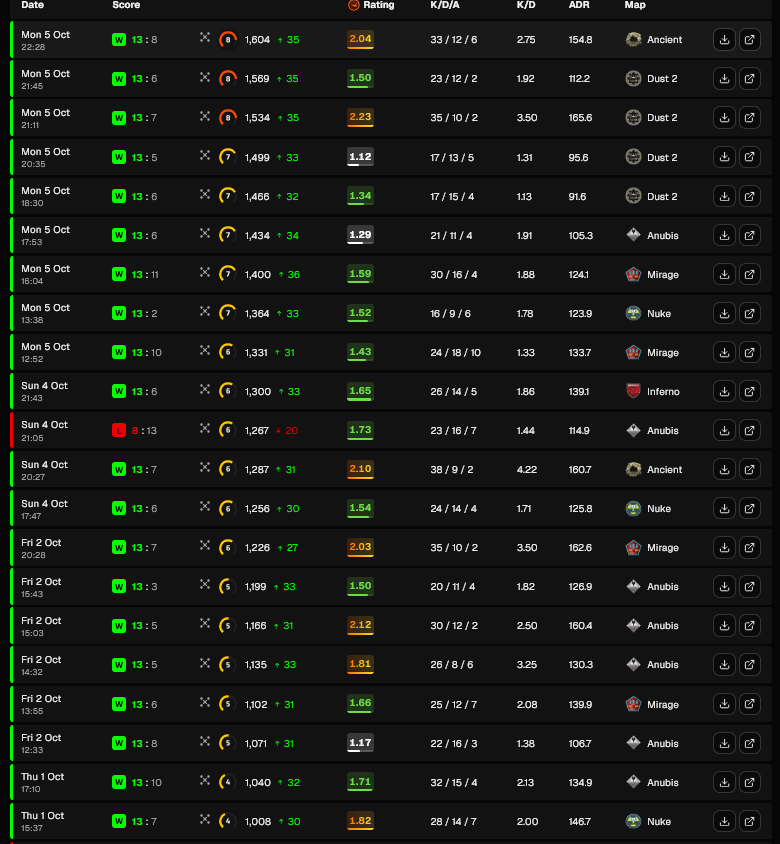Open external link for Inferno match
The width and height of the screenshot is (780, 844).
pyautogui.click(x=749, y=391)
